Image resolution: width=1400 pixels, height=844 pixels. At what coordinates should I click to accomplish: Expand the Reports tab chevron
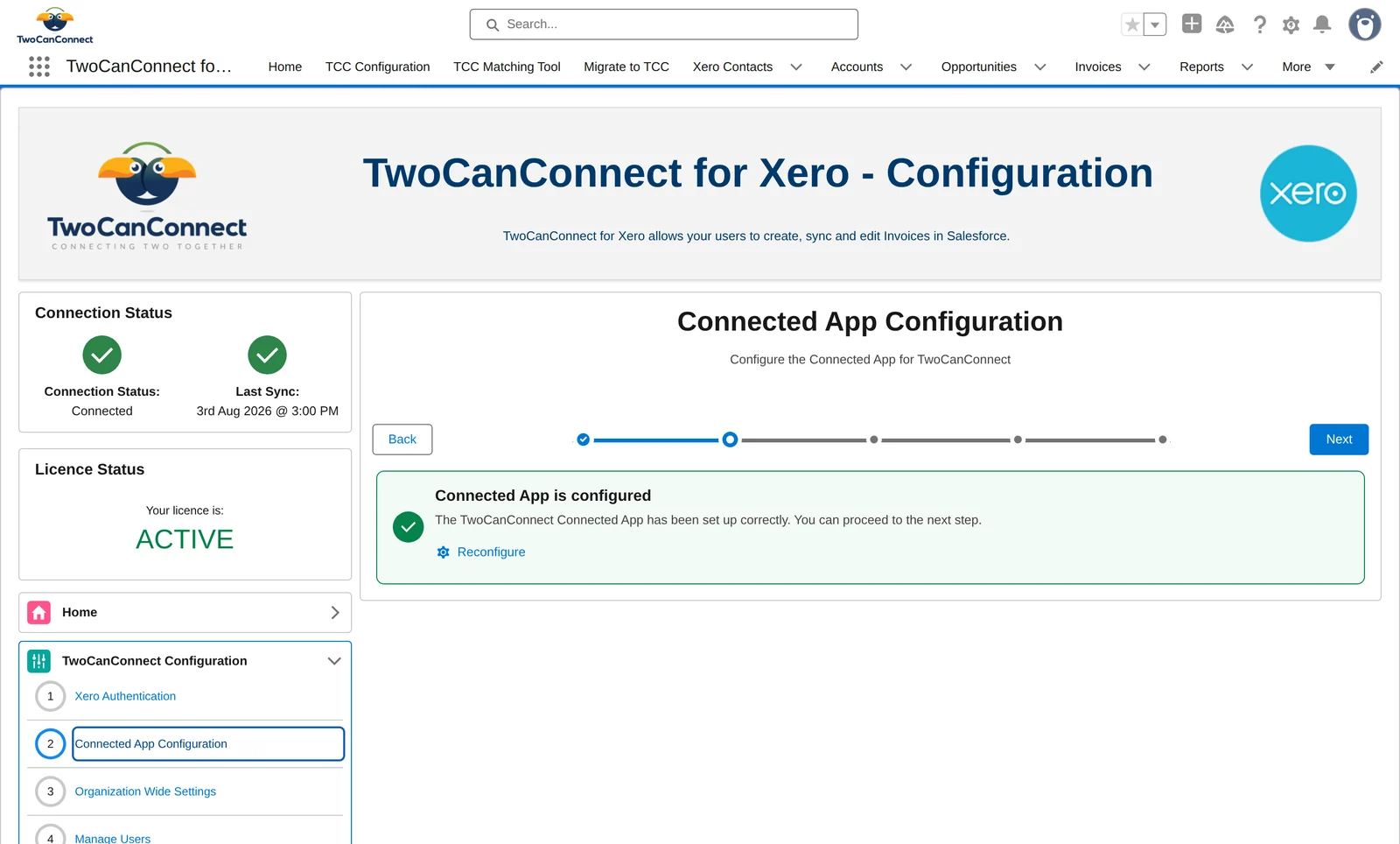(x=1248, y=67)
